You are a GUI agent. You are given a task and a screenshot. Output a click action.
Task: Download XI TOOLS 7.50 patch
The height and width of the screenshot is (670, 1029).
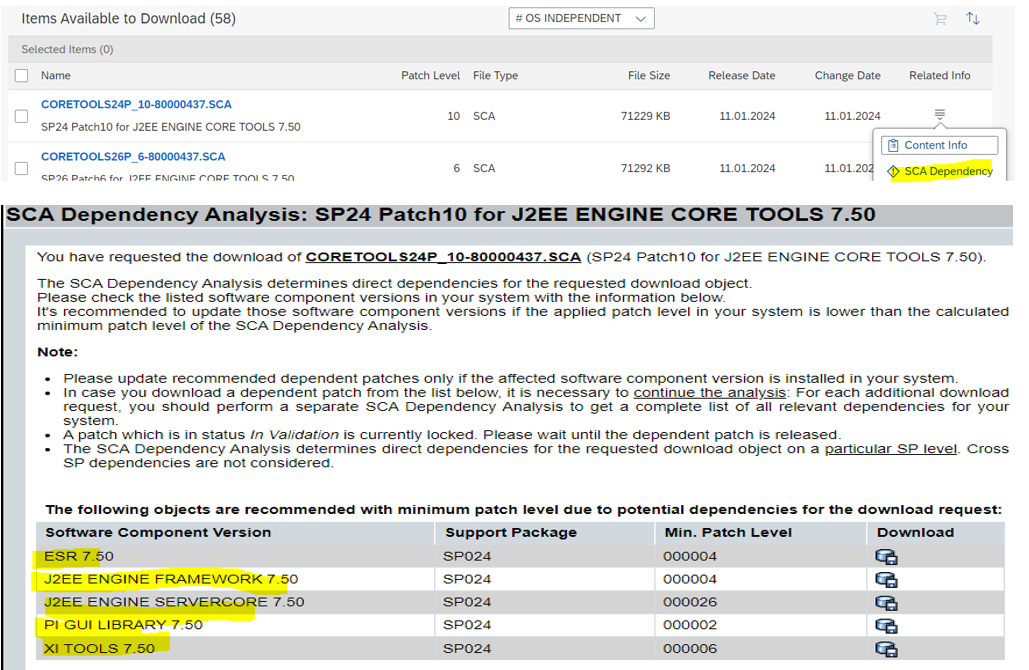click(x=885, y=649)
